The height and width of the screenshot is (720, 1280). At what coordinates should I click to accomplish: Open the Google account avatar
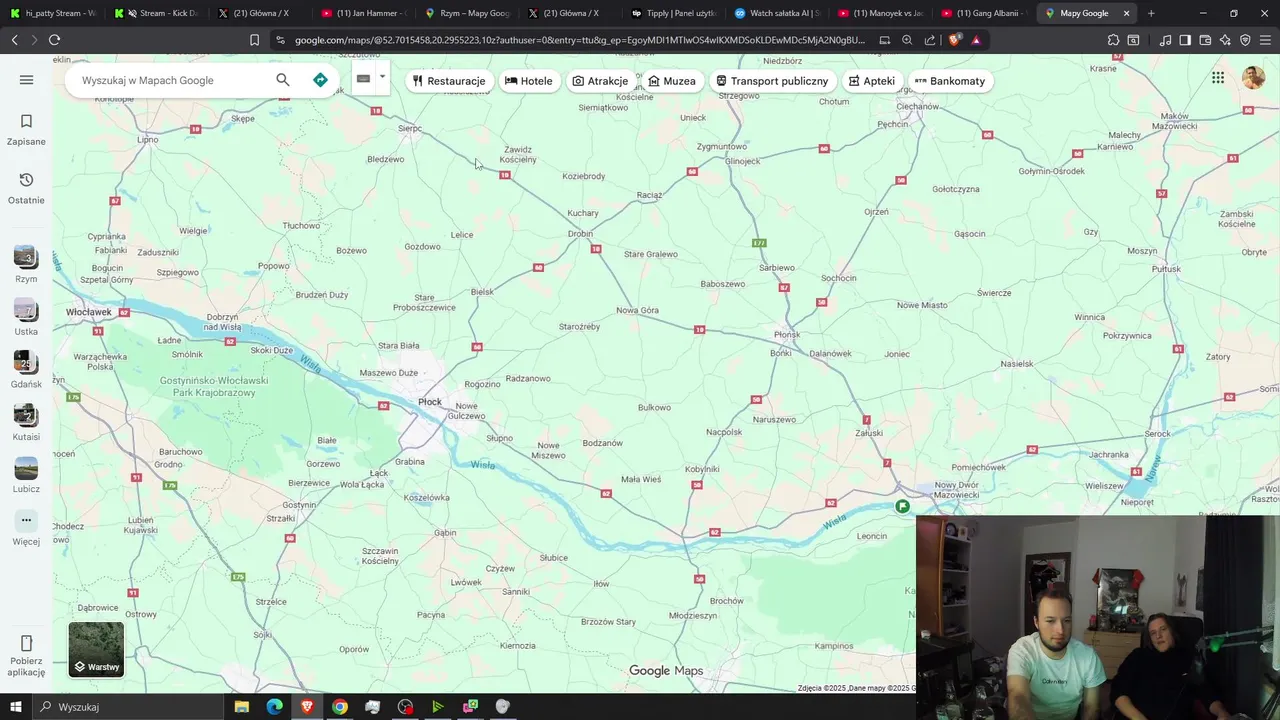pos(1253,78)
